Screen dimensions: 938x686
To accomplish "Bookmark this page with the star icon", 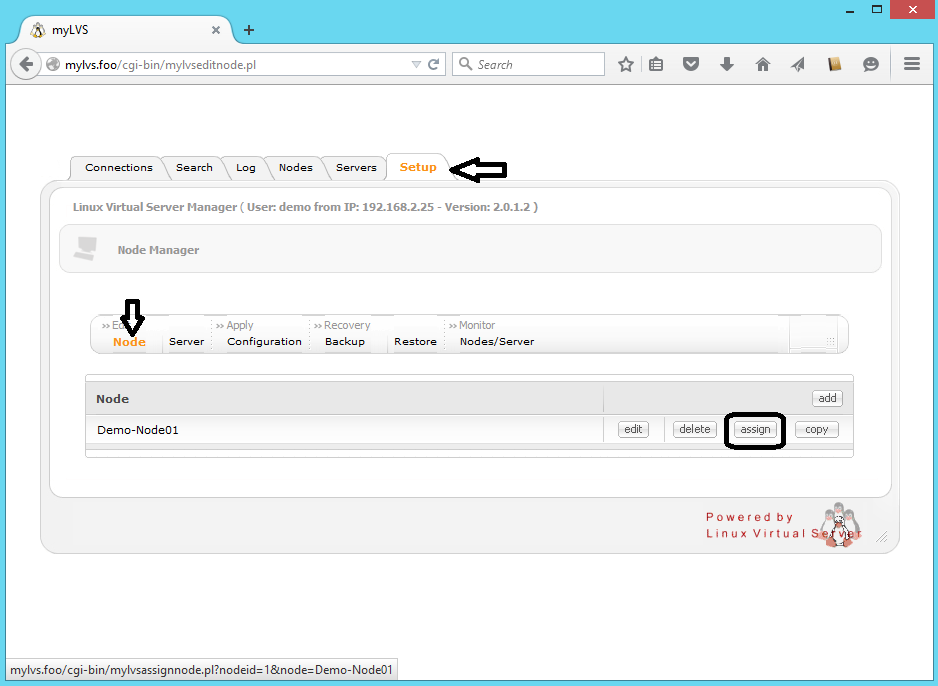I will pos(626,64).
